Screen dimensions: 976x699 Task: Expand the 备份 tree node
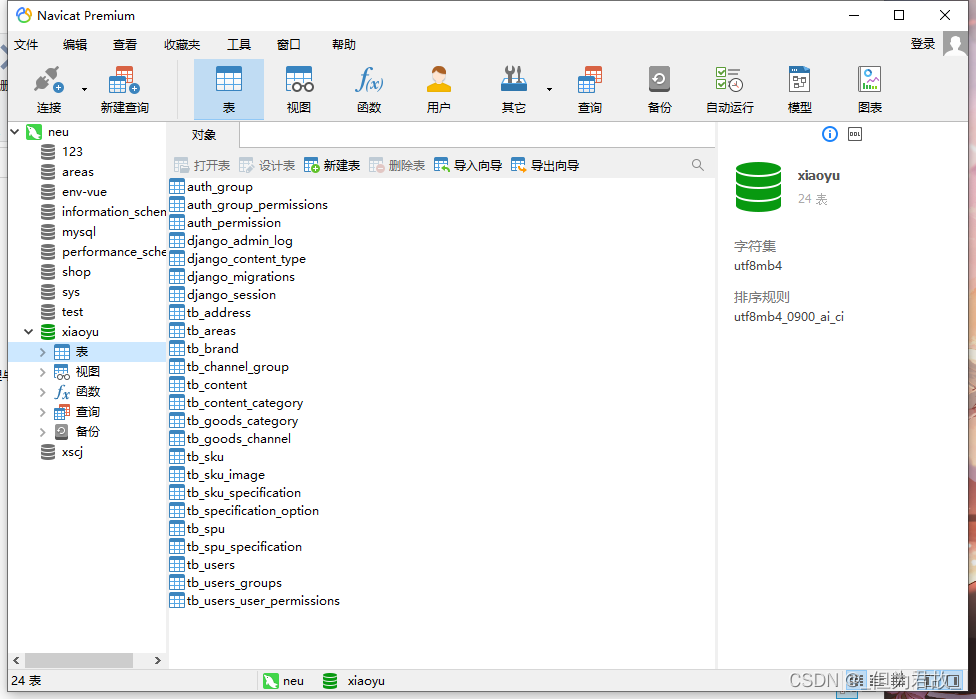[x=42, y=432]
